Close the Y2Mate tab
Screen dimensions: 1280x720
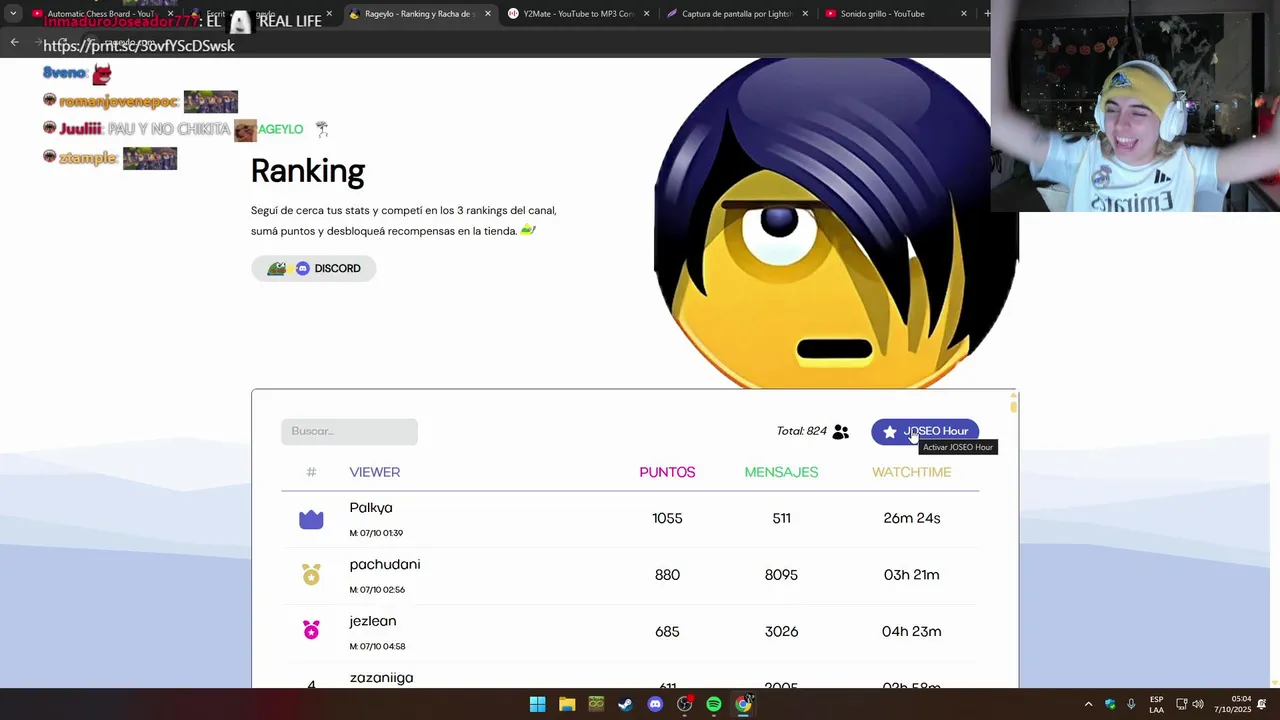tap(646, 14)
